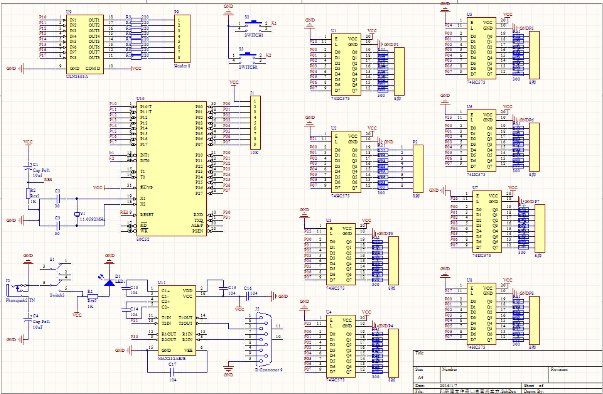Click the upper push-button switch near top GND
The width and height of the screenshot is (603, 394).
(x=251, y=25)
